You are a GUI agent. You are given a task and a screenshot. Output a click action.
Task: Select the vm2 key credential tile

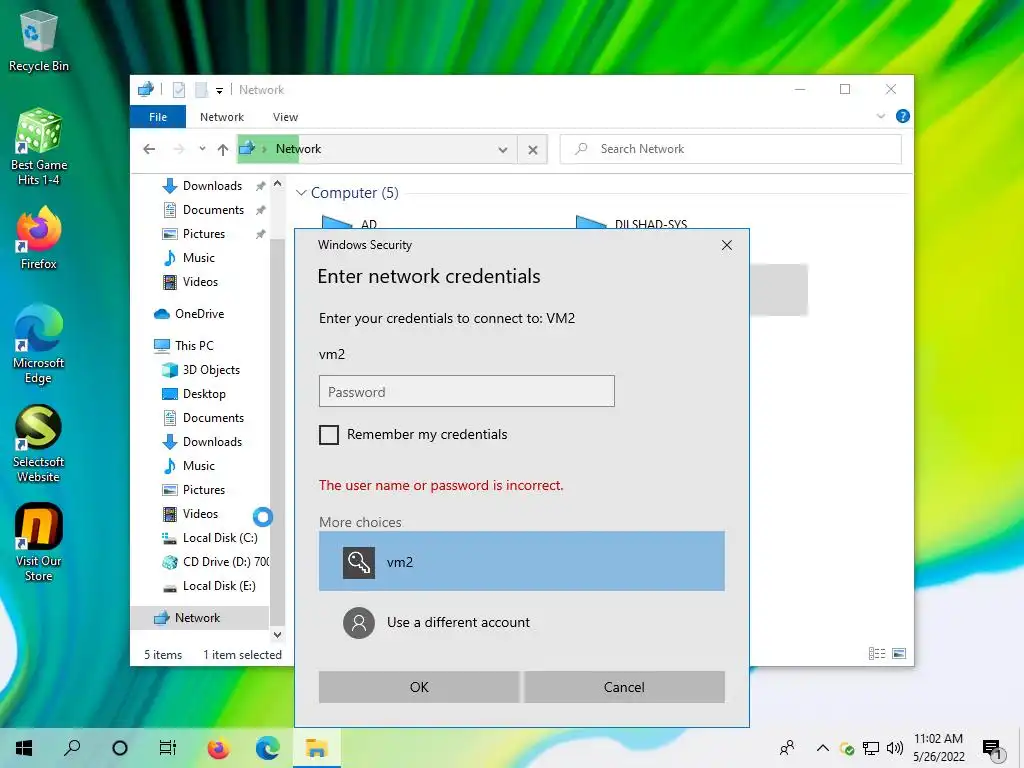pyautogui.click(x=521, y=562)
